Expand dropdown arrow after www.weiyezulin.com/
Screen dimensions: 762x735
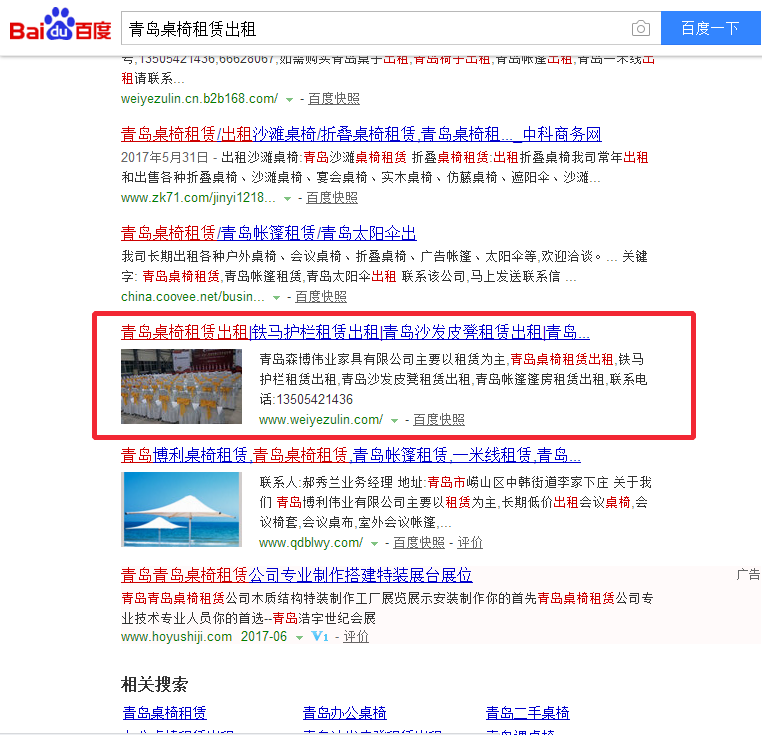[x=394, y=420]
